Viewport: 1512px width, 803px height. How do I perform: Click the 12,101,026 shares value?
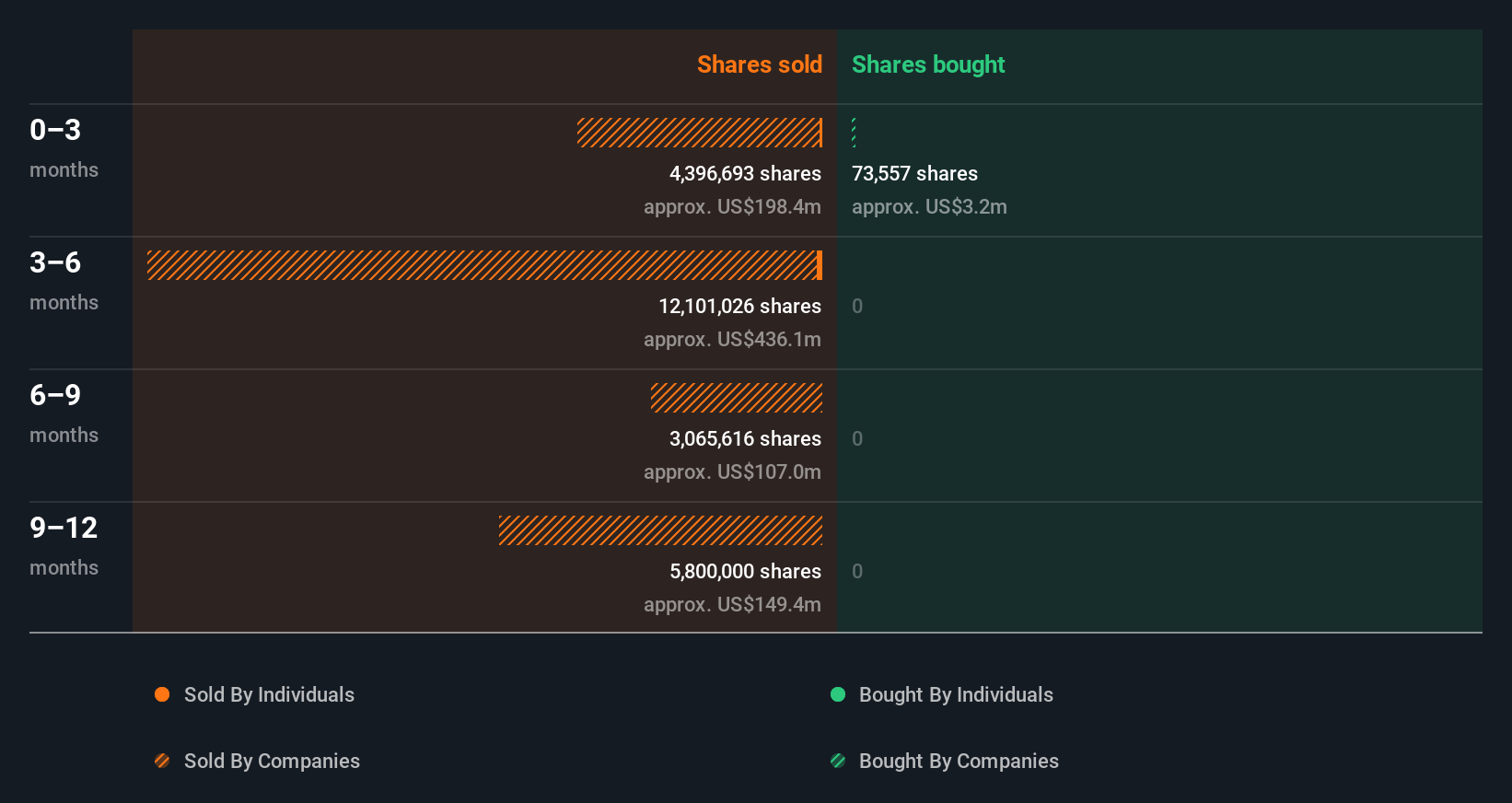[x=739, y=306]
